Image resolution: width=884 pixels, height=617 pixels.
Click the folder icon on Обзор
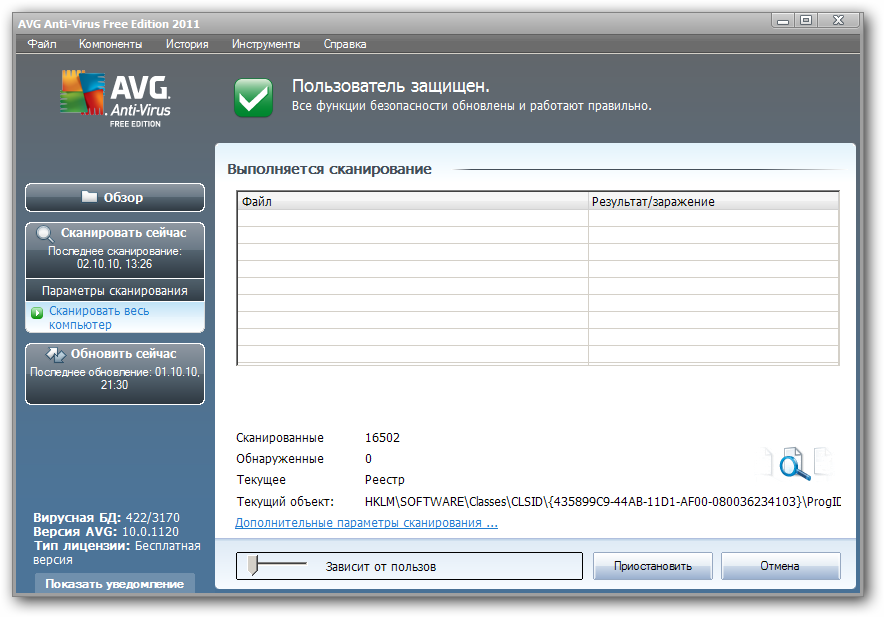[89, 196]
